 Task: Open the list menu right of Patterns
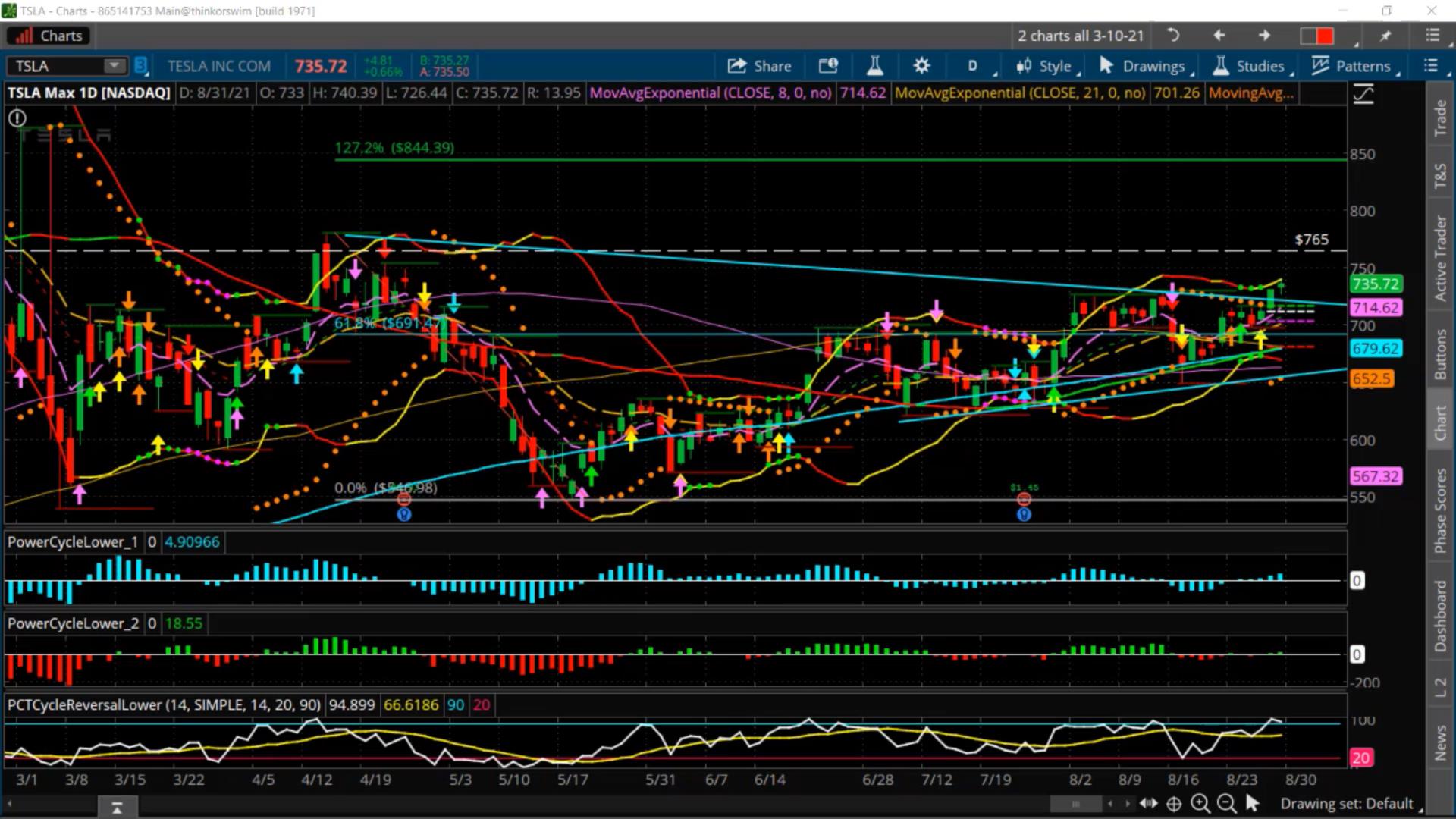tap(1430, 66)
